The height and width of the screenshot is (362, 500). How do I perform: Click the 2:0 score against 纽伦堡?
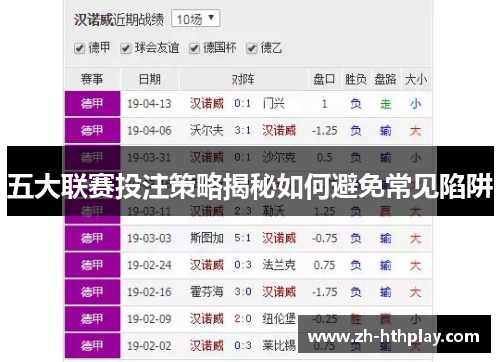(x=243, y=319)
